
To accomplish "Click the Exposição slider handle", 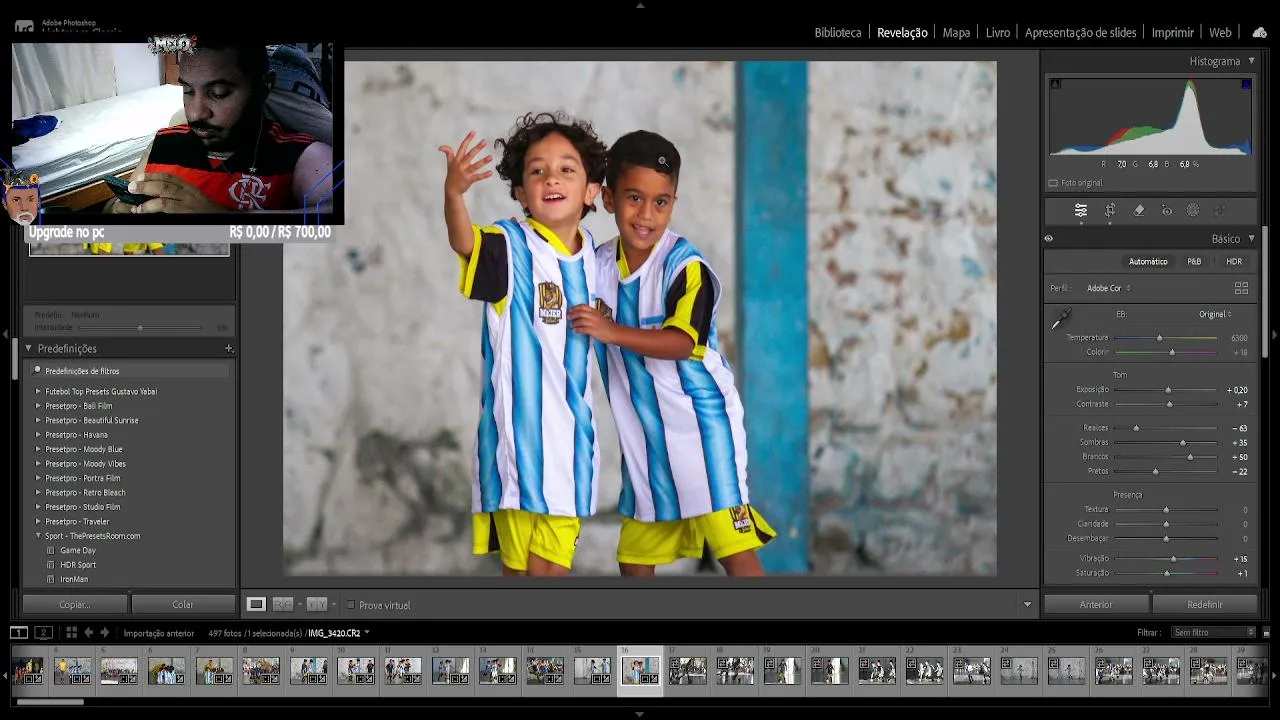I will click(x=1168, y=390).
